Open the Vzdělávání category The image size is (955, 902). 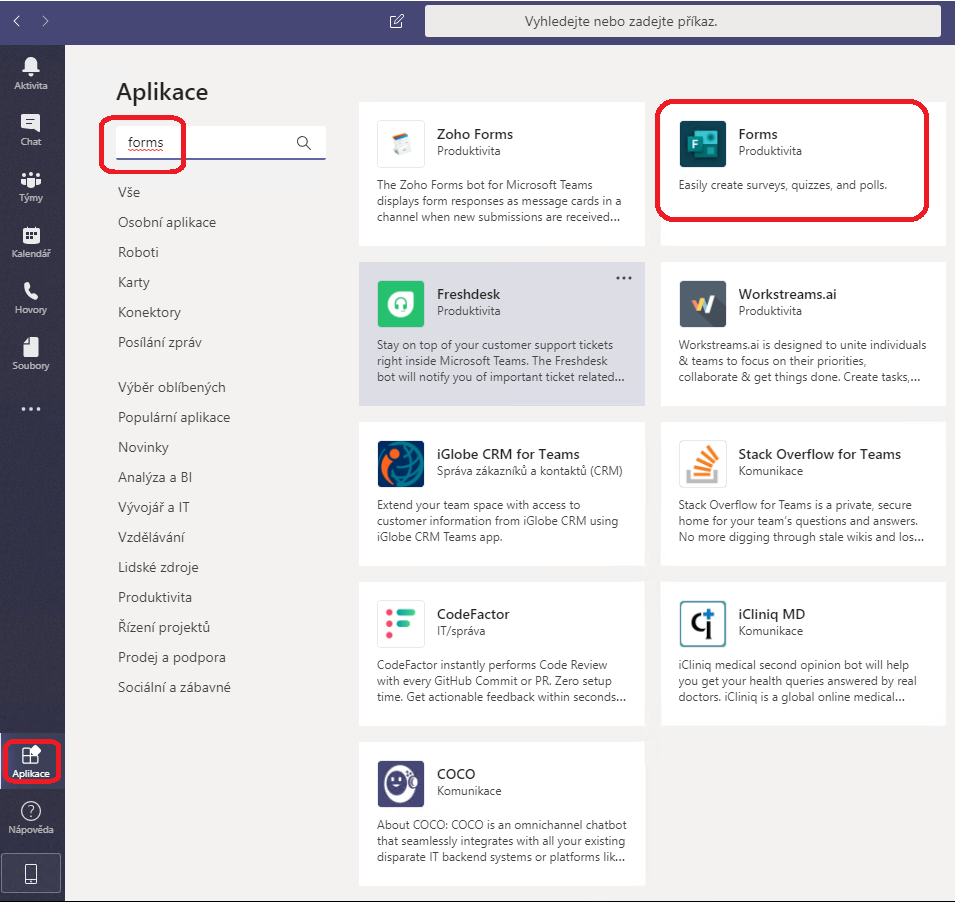coord(151,537)
